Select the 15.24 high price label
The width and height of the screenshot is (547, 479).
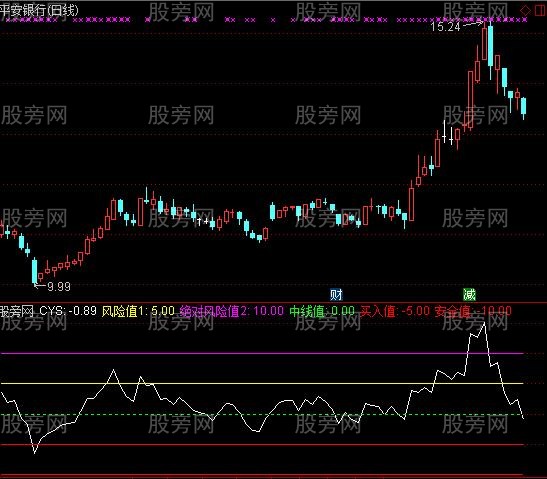pos(445,27)
